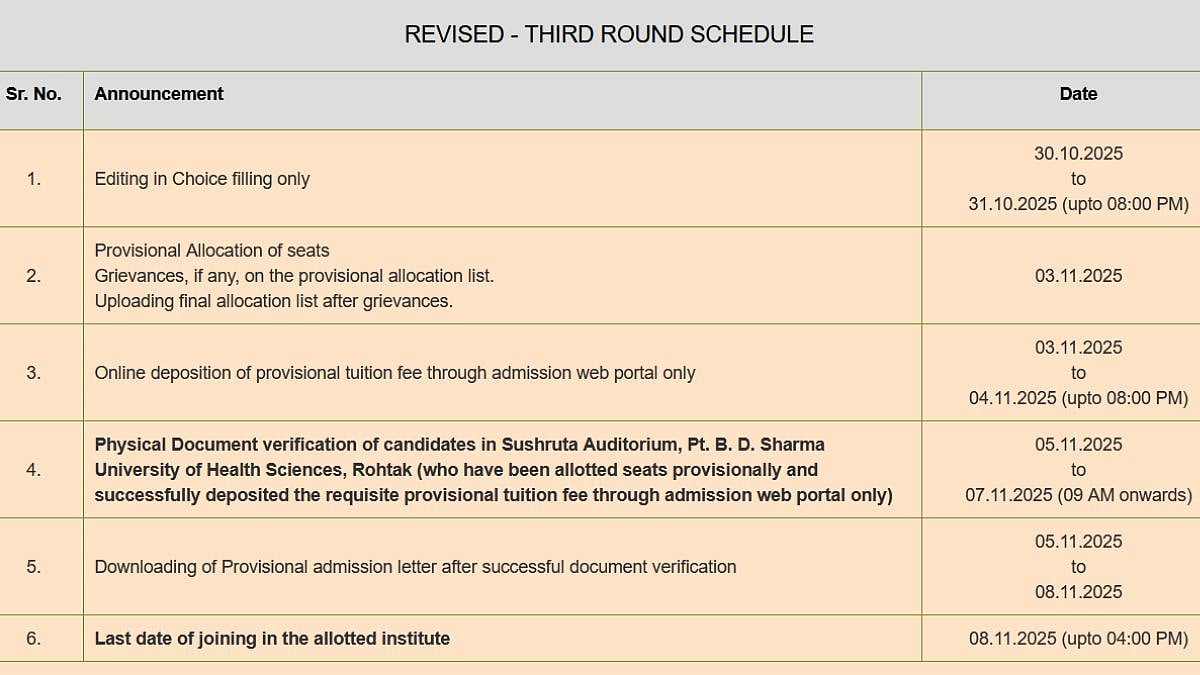Click the Revised - Third Round Schedule title
The height and width of the screenshot is (675, 1200).
(x=608, y=34)
